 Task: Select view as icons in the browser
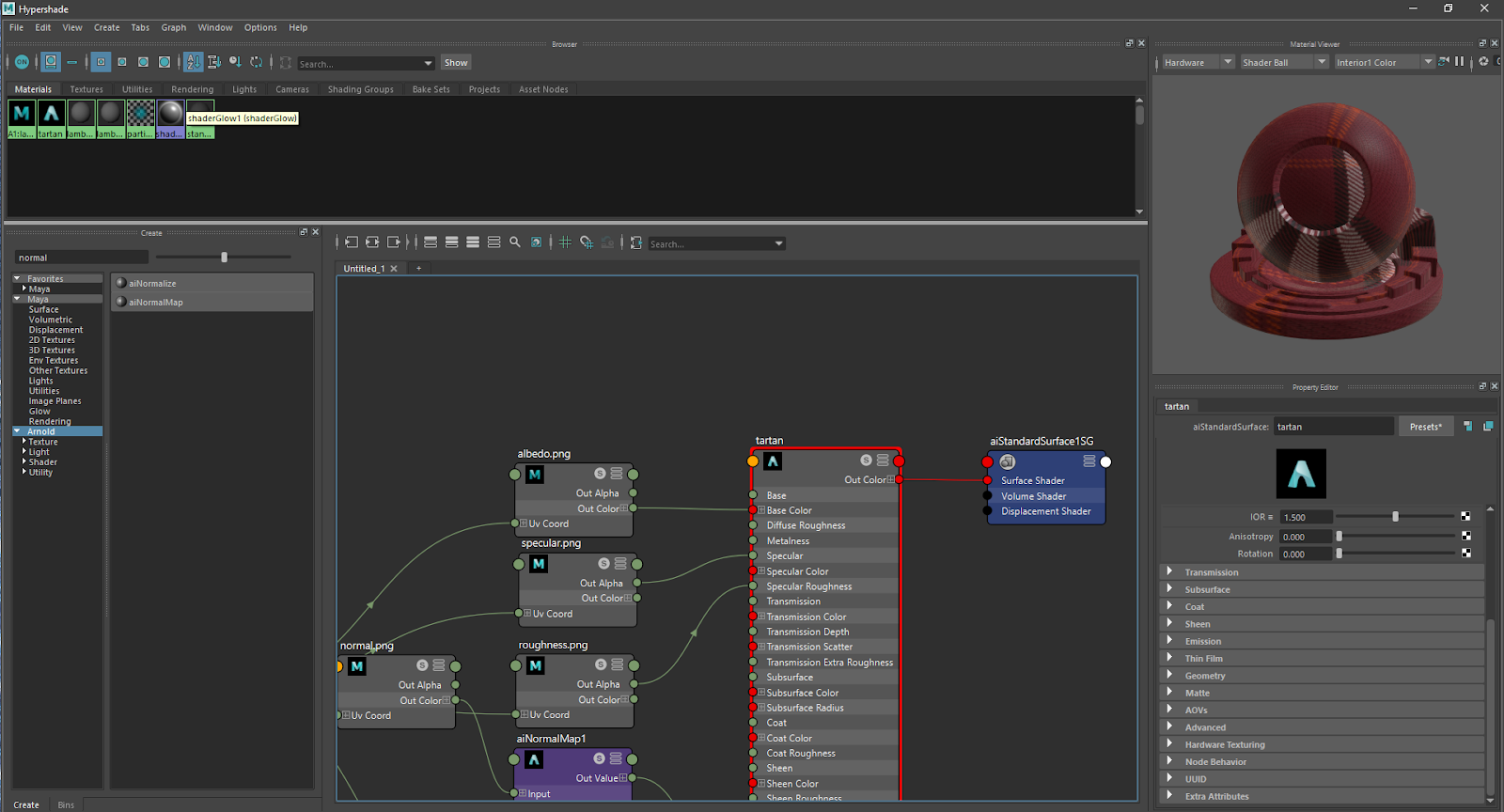click(x=51, y=62)
